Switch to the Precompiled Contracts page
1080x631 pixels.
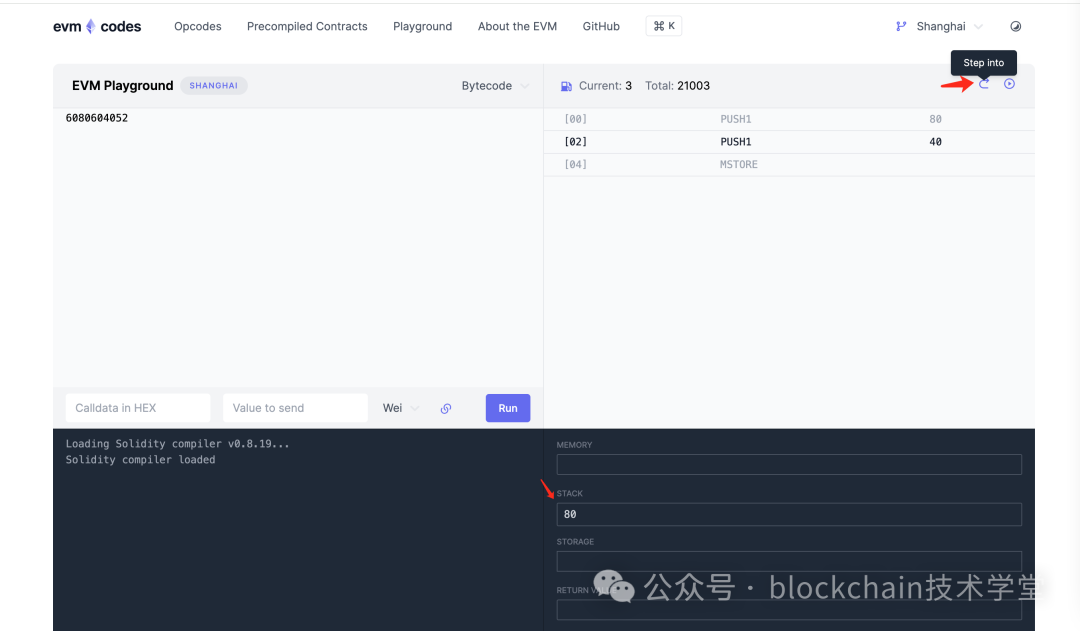point(307,26)
